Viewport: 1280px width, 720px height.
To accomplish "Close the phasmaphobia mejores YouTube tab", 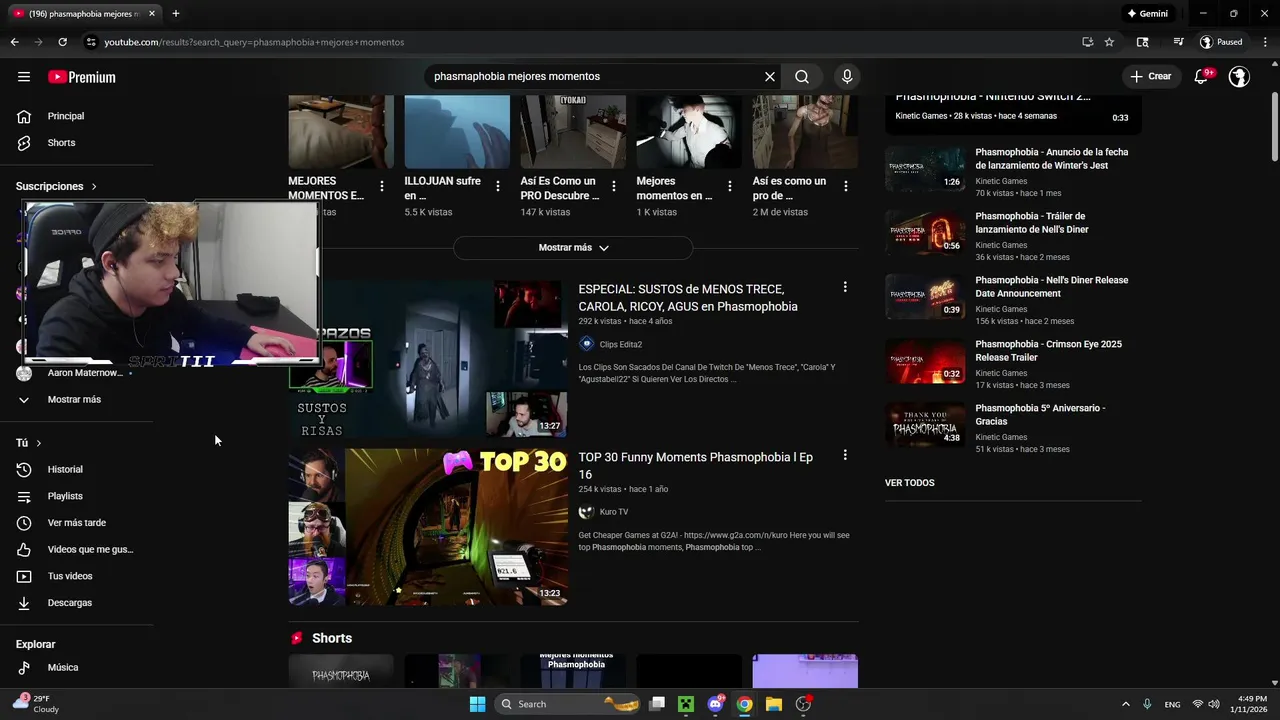I will [x=152, y=14].
